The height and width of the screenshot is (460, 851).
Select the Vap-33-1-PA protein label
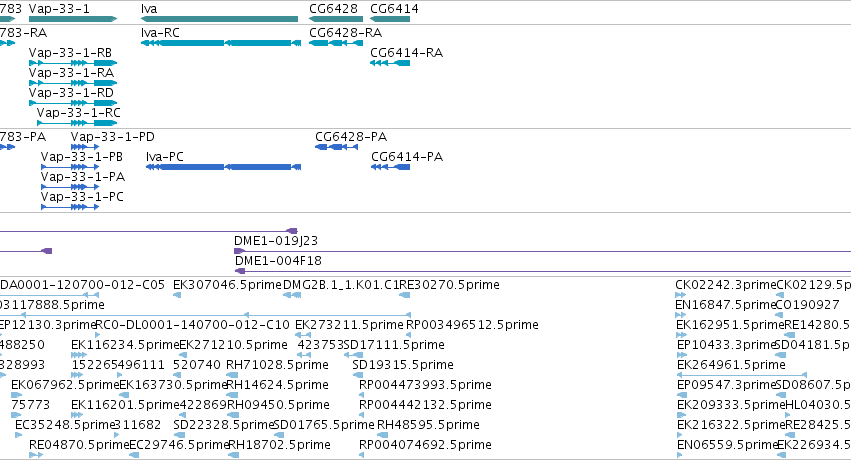(x=83, y=177)
